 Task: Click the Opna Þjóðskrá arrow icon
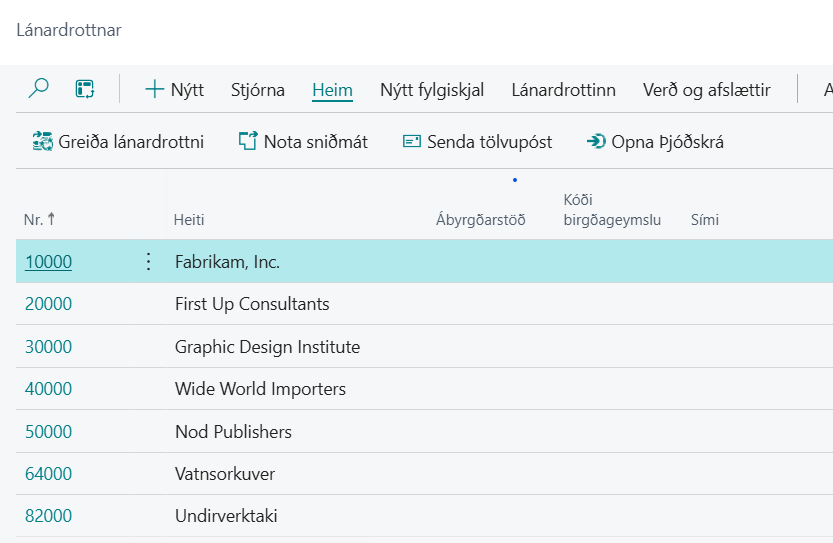[x=596, y=142]
